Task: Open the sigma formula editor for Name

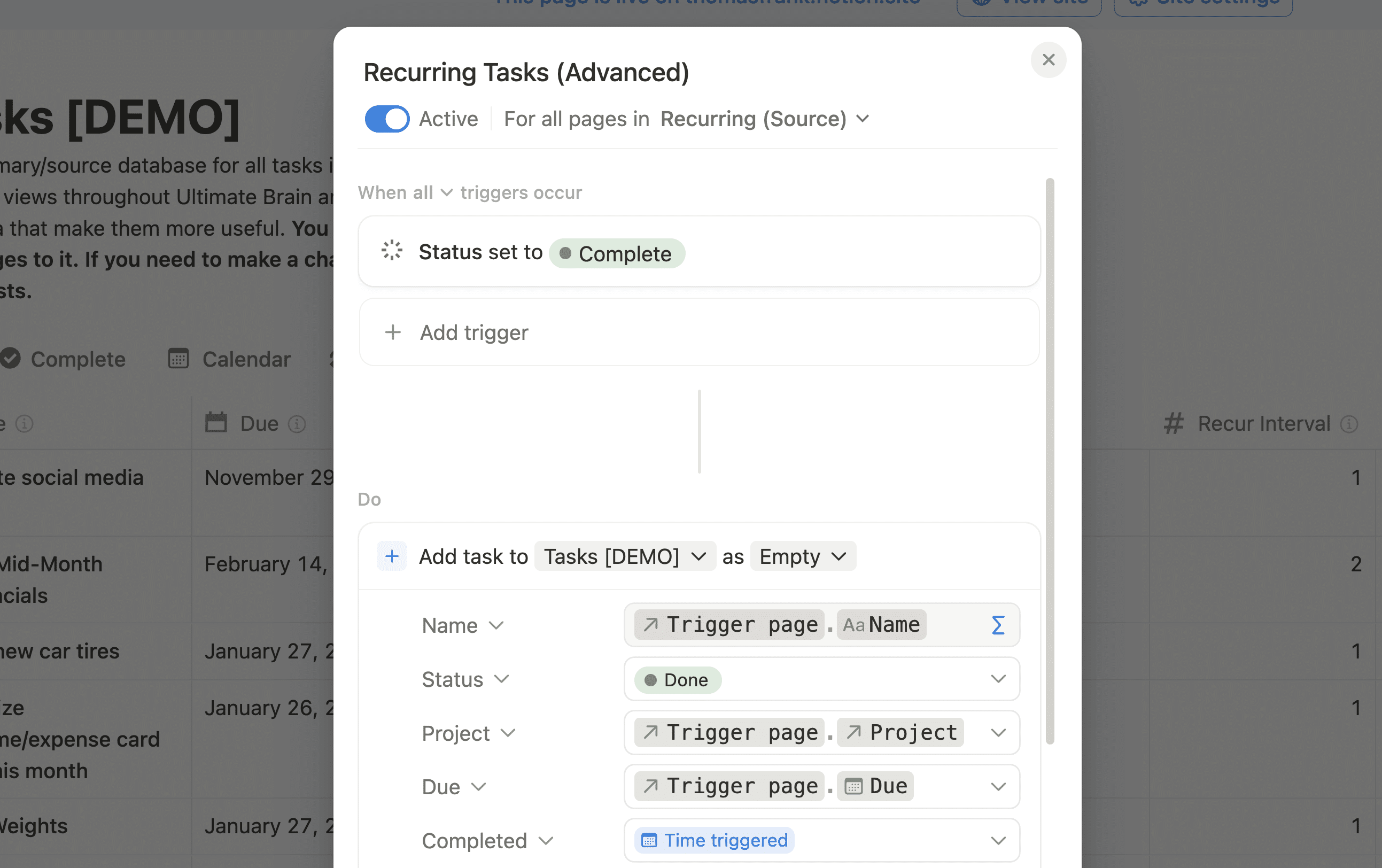Action: [997, 625]
